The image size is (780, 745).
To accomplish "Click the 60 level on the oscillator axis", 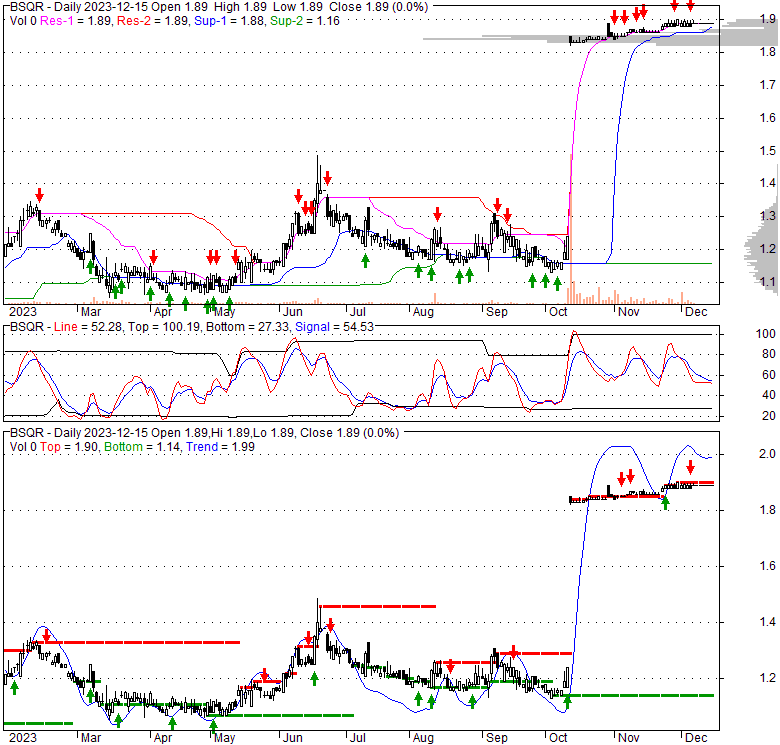I will (x=769, y=374).
